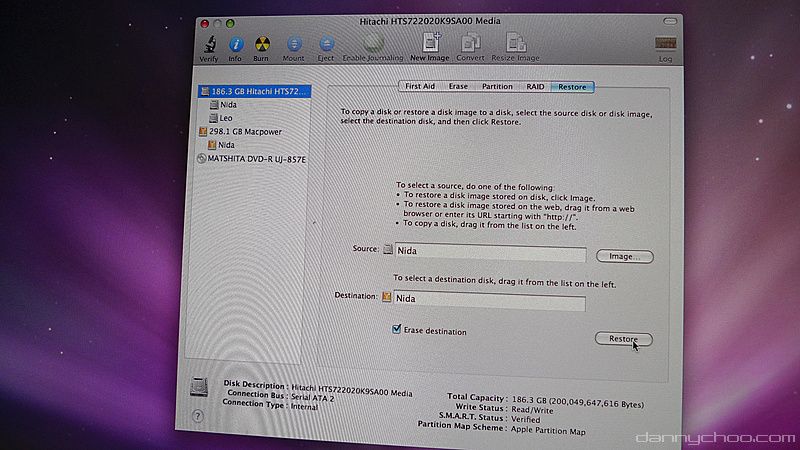Image resolution: width=800 pixels, height=450 pixels.
Task: Click the Convert toolbar icon
Action: [470, 43]
